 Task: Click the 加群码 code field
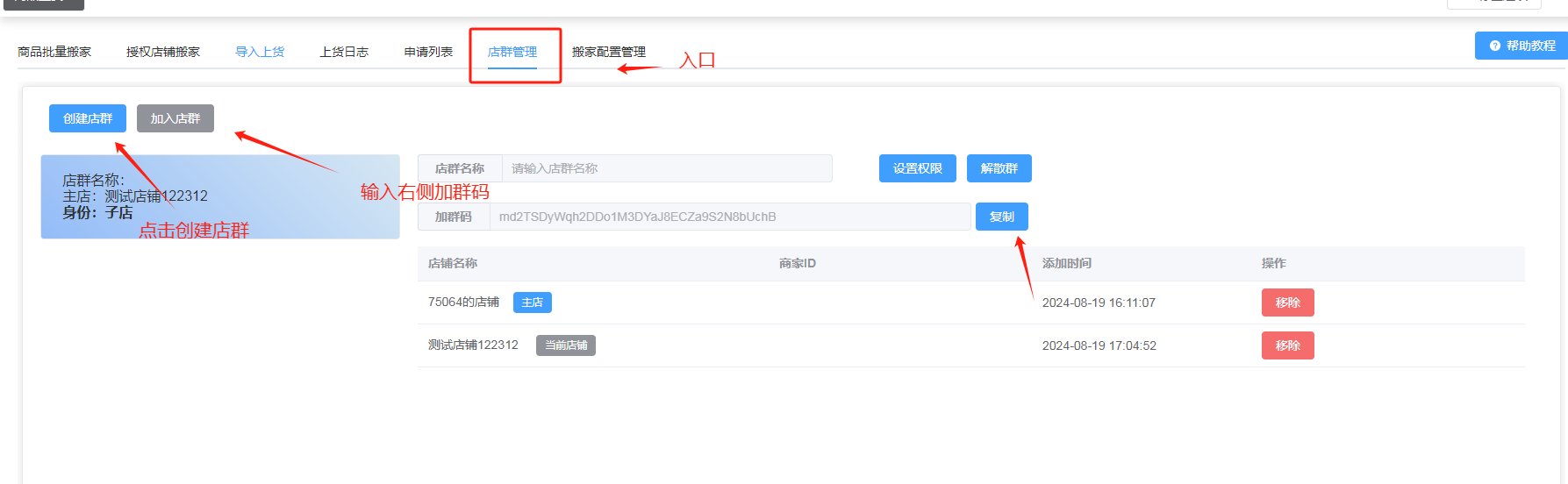click(x=728, y=217)
